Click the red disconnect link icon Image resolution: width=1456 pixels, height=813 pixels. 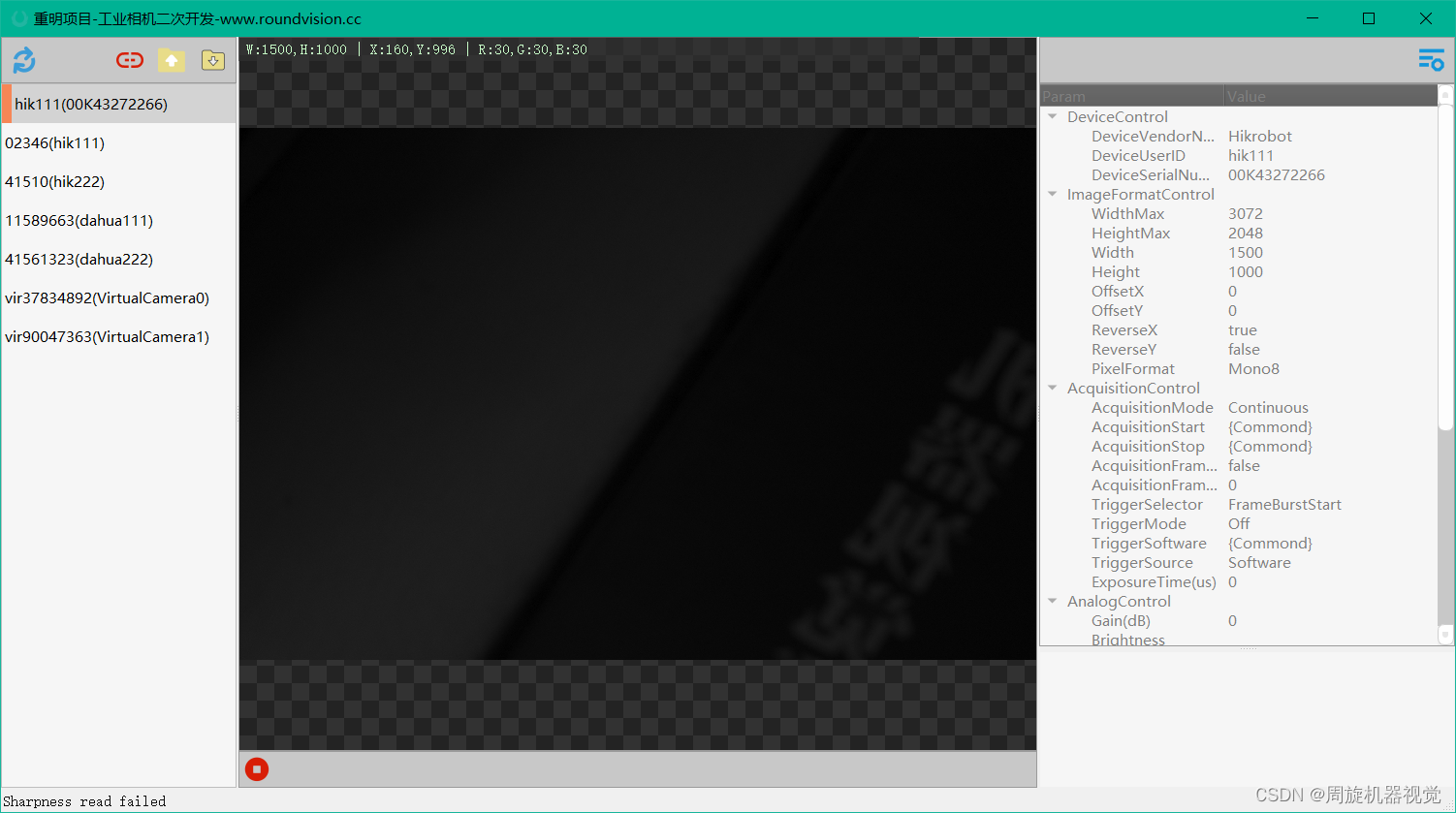tap(129, 60)
